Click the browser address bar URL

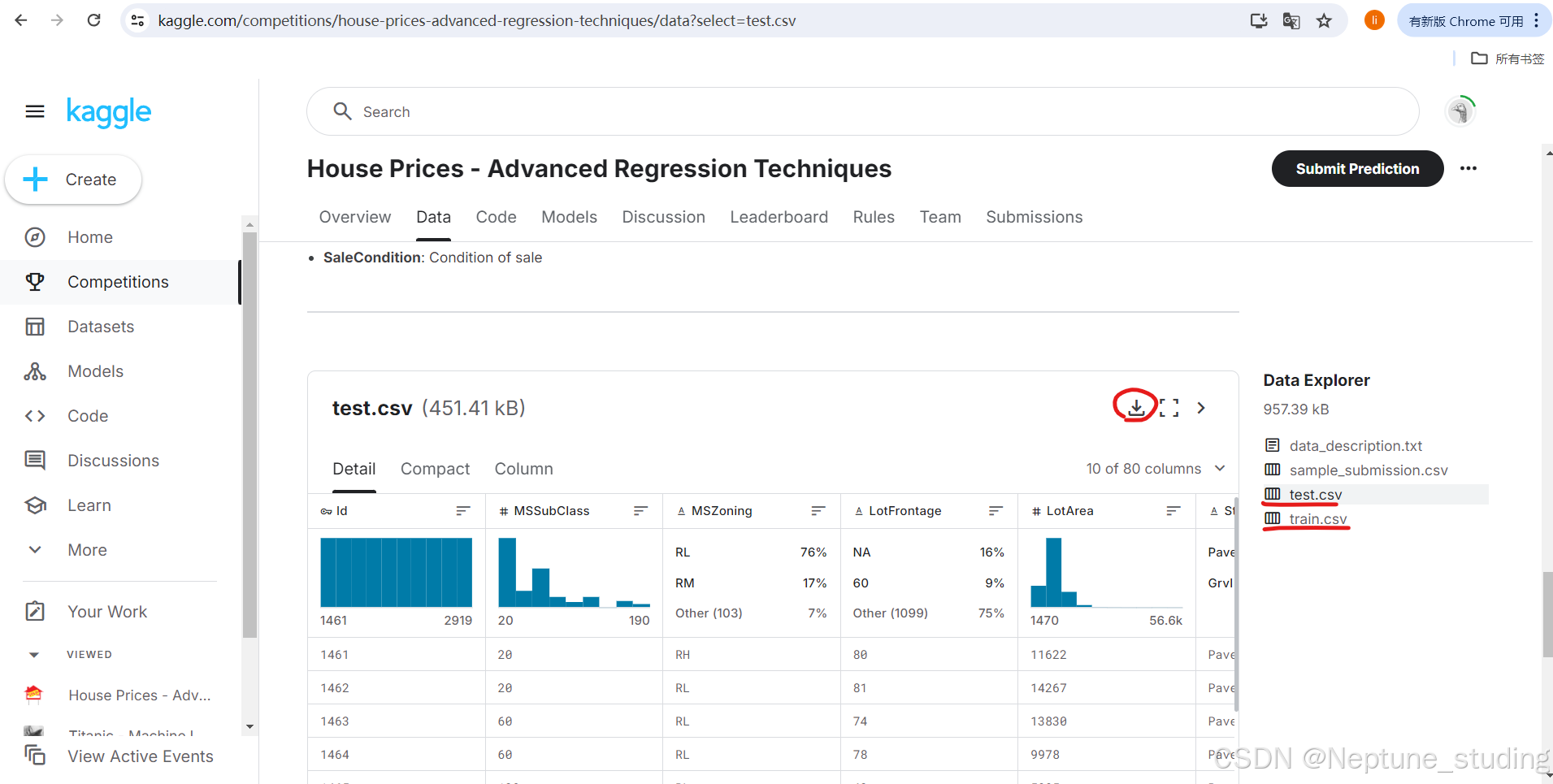pos(477,20)
